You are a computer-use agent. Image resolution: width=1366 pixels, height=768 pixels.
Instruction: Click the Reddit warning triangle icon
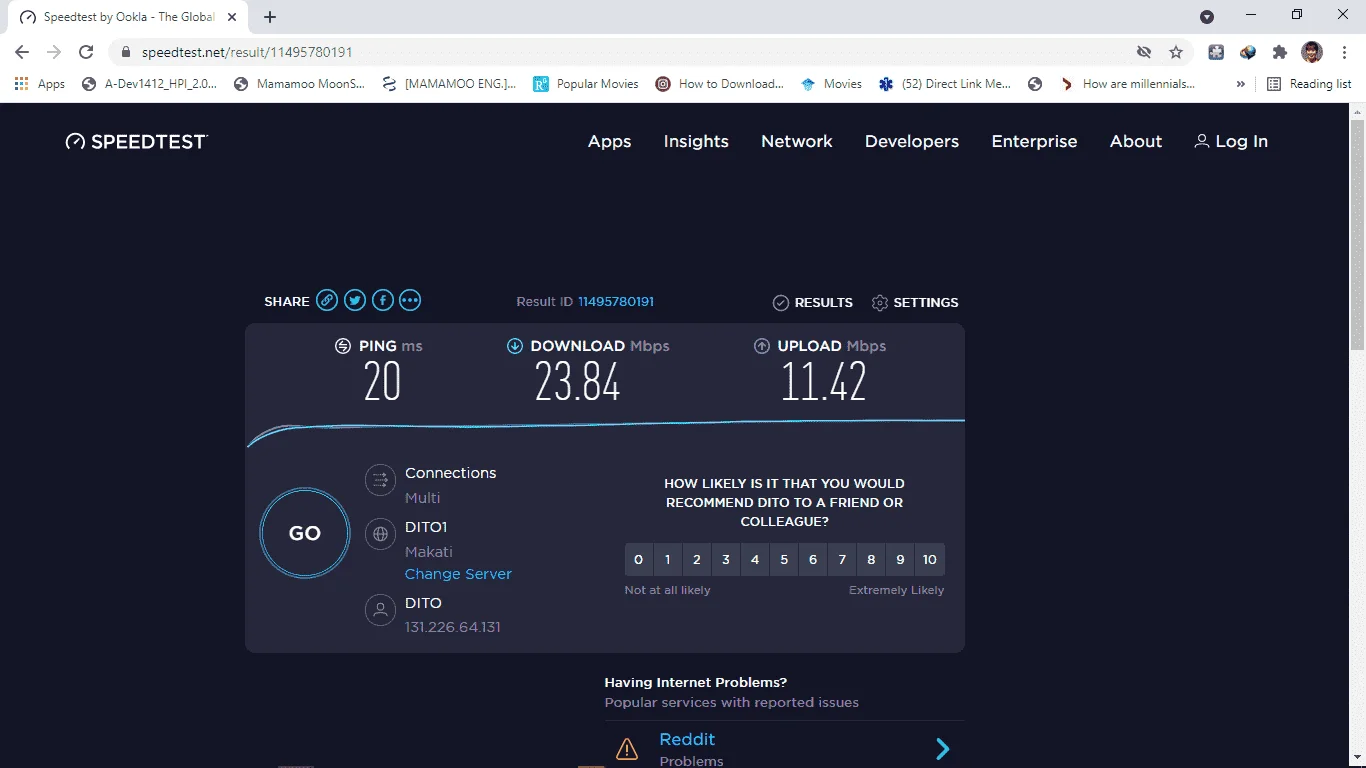(x=627, y=749)
